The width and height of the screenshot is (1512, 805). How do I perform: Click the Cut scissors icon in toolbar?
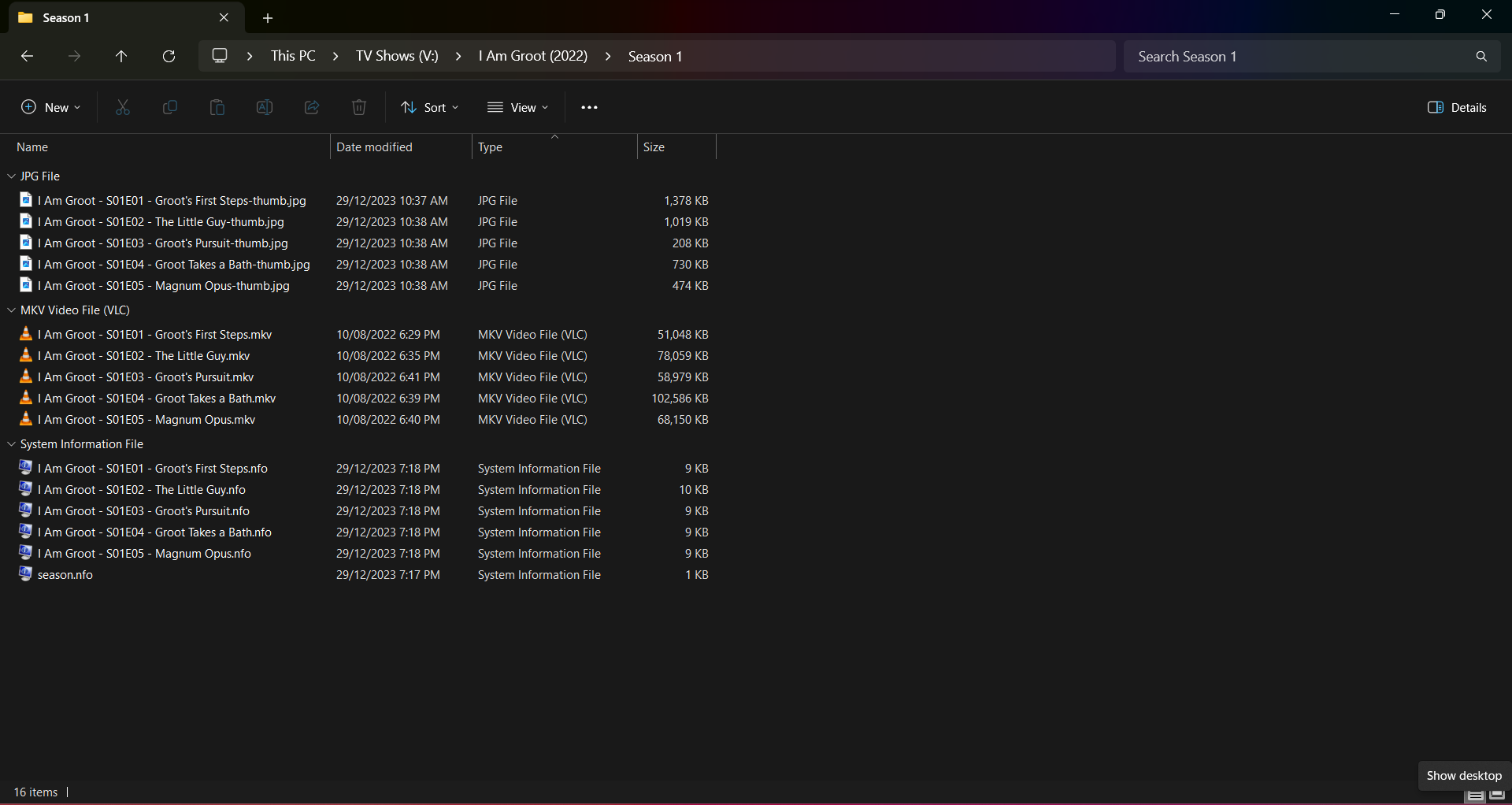(x=123, y=108)
